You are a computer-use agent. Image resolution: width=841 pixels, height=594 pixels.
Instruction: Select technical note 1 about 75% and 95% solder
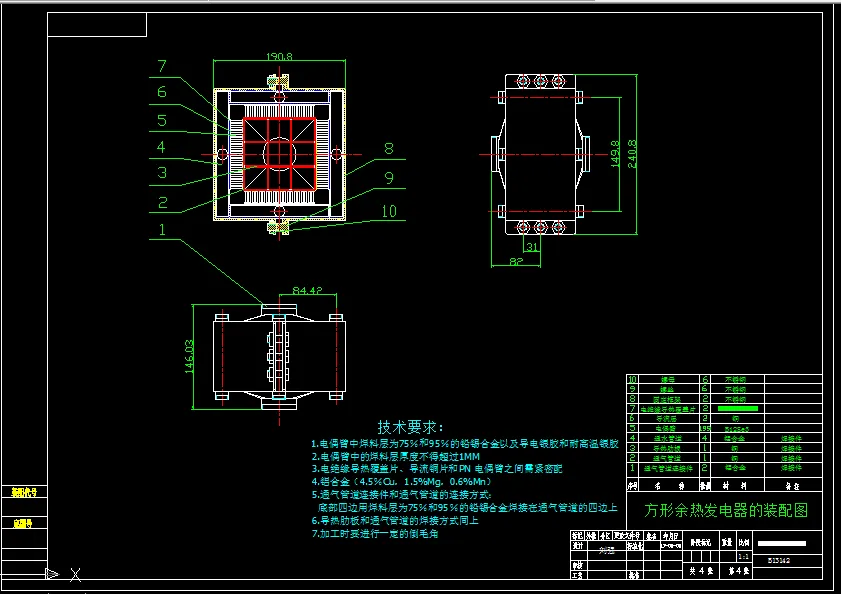click(x=464, y=444)
